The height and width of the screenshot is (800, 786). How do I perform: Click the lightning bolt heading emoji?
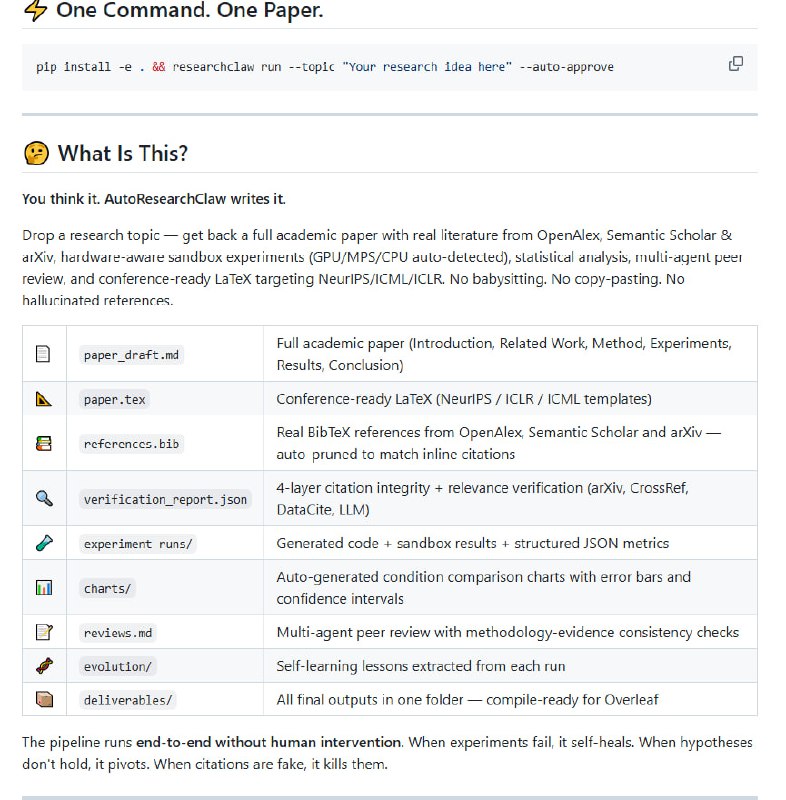point(35,11)
